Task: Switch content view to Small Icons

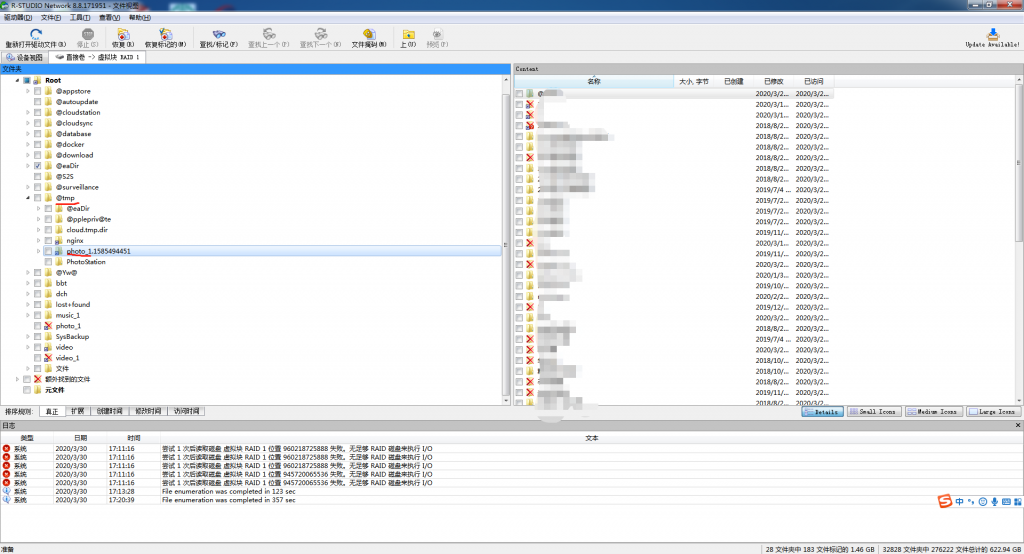Action: click(872, 411)
